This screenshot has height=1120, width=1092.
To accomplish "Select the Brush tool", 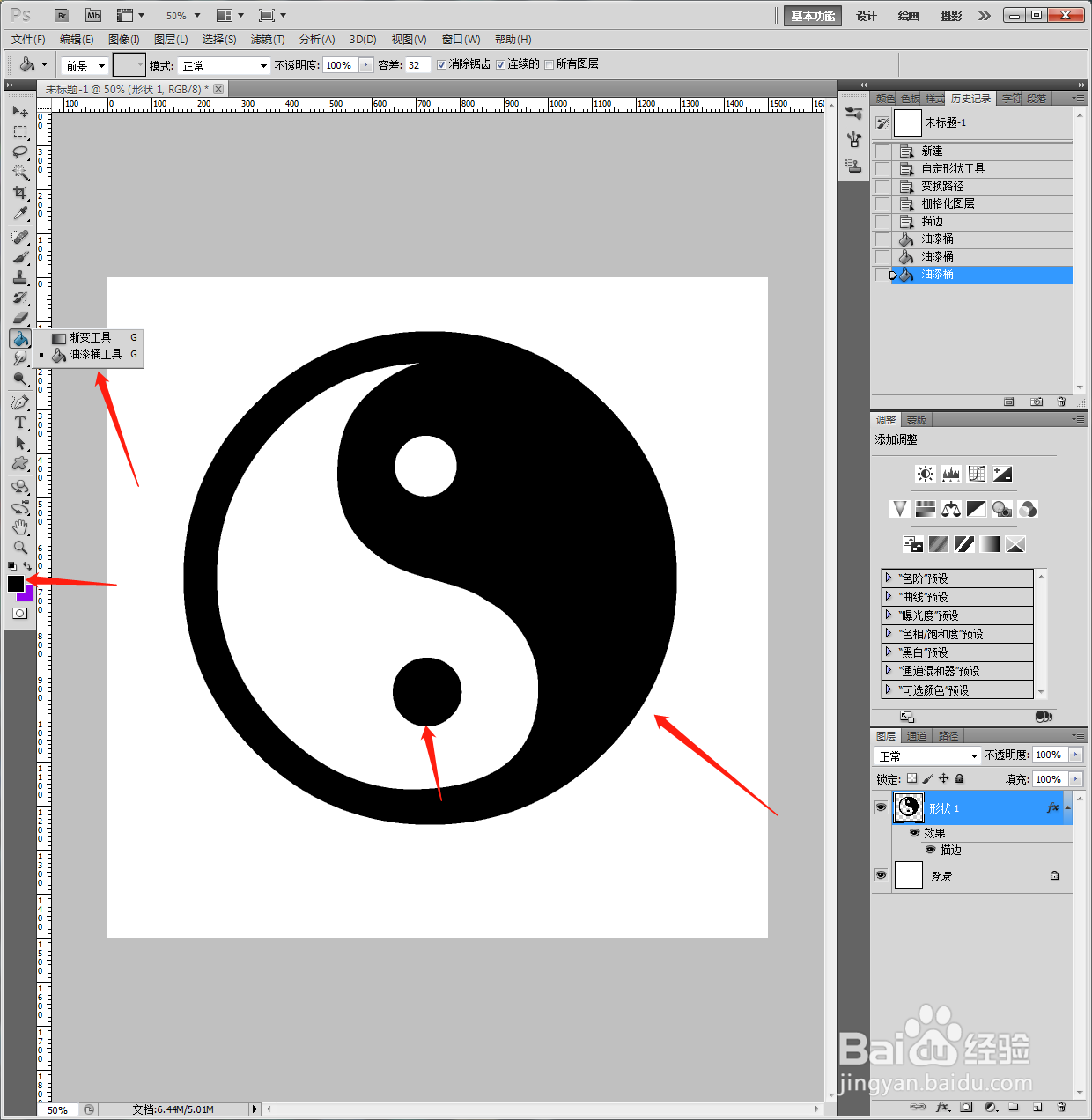I will point(20,257).
